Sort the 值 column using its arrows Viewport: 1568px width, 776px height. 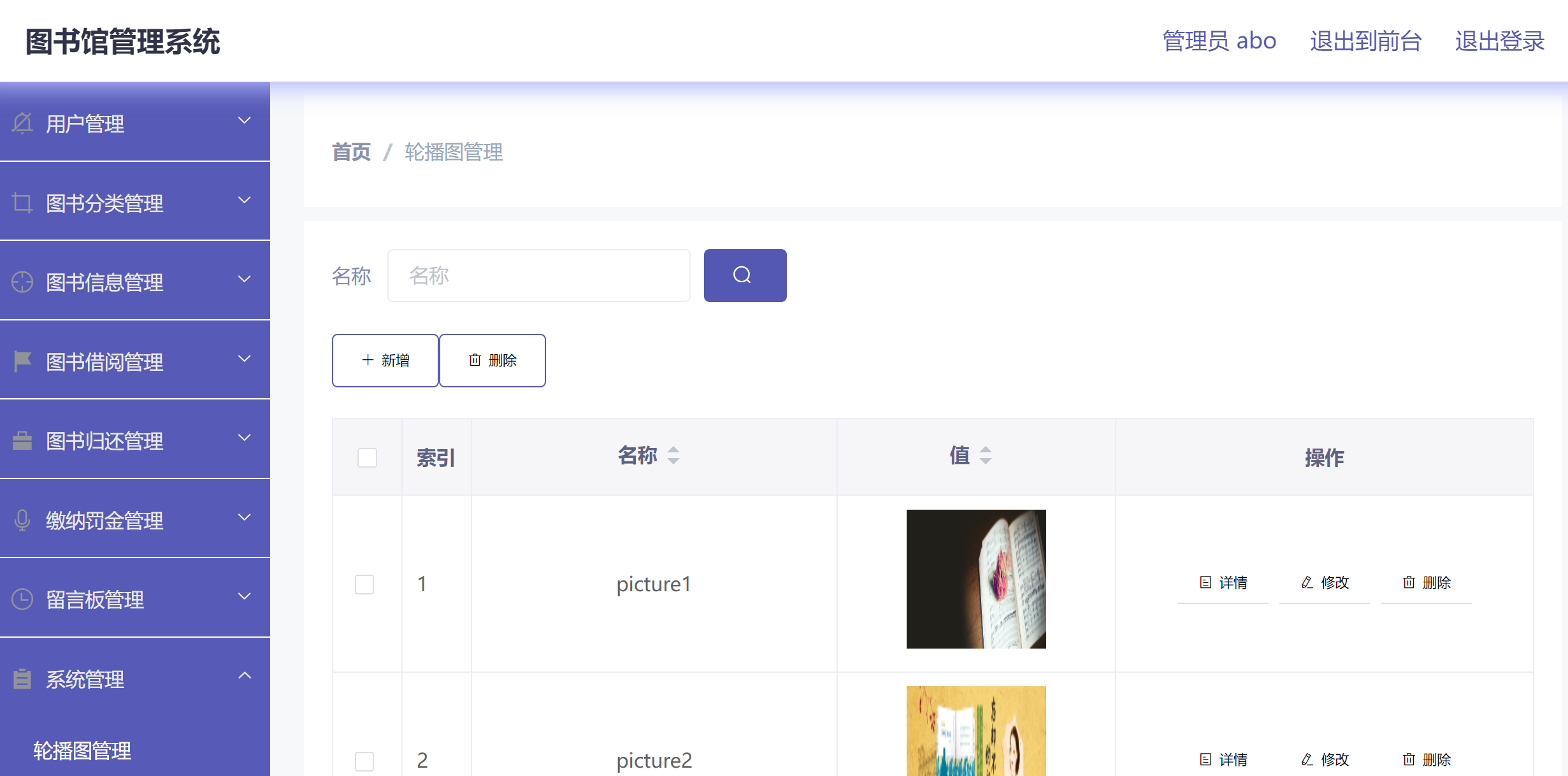pyautogui.click(x=986, y=456)
